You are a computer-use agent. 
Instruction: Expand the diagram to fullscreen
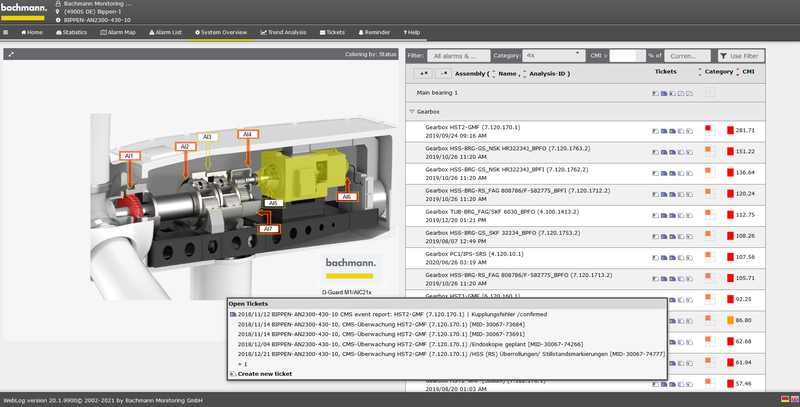coord(9,54)
